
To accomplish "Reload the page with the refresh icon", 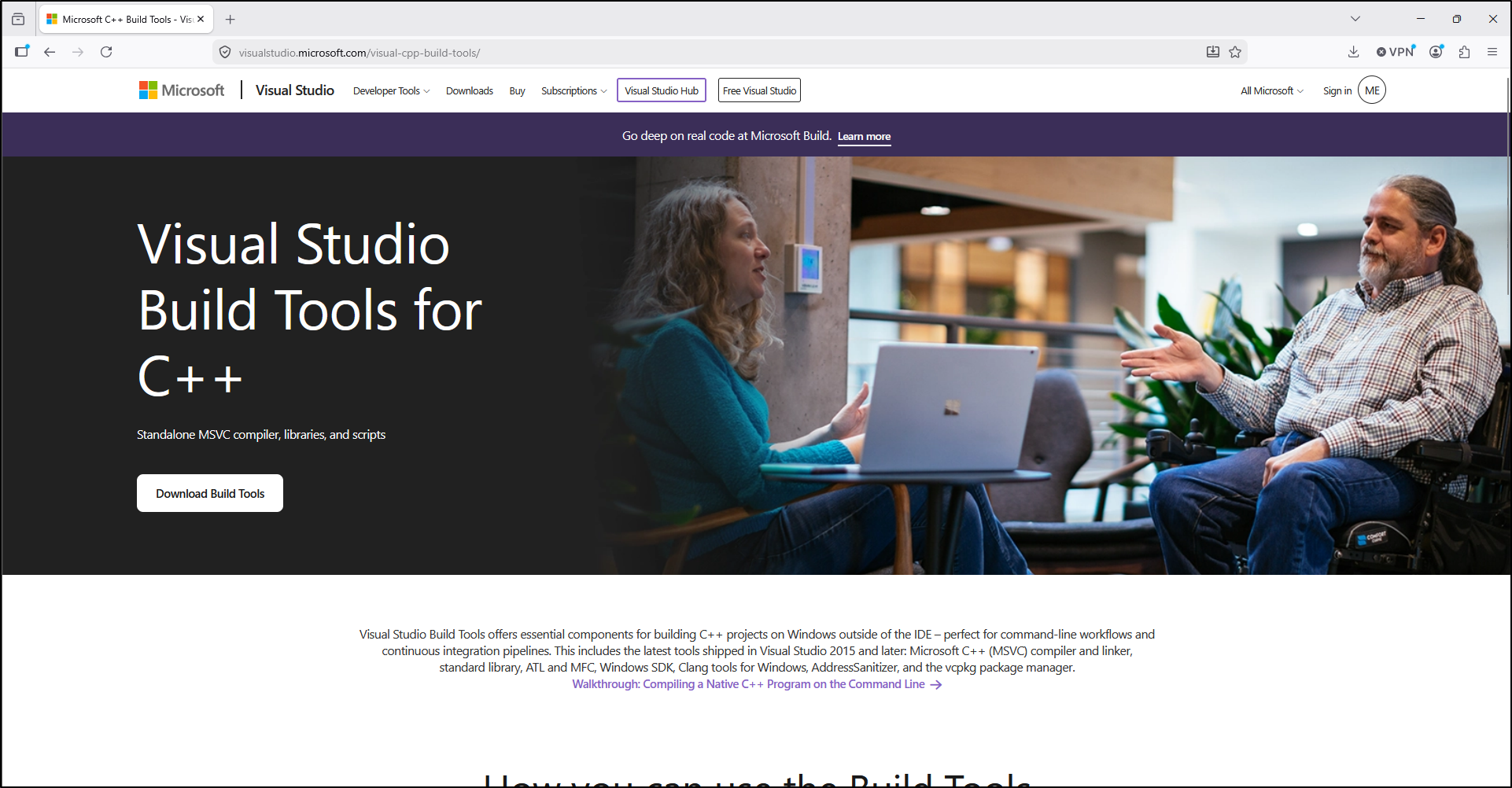I will pos(106,52).
